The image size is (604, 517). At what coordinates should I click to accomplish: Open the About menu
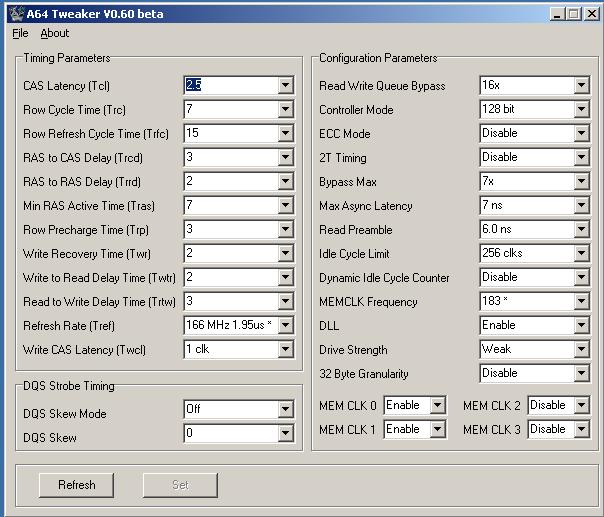pyautogui.click(x=55, y=34)
